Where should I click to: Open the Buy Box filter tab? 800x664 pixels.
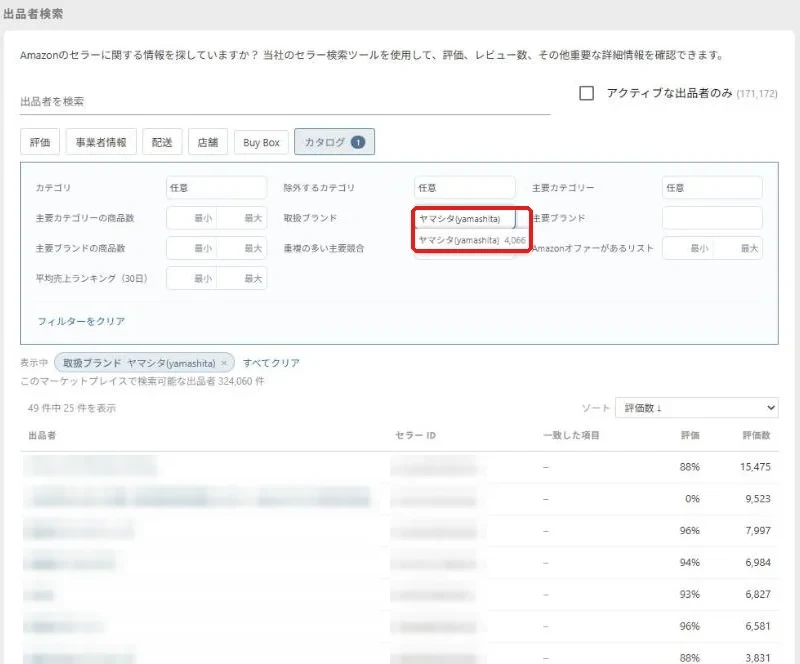[x=261, y=142]
